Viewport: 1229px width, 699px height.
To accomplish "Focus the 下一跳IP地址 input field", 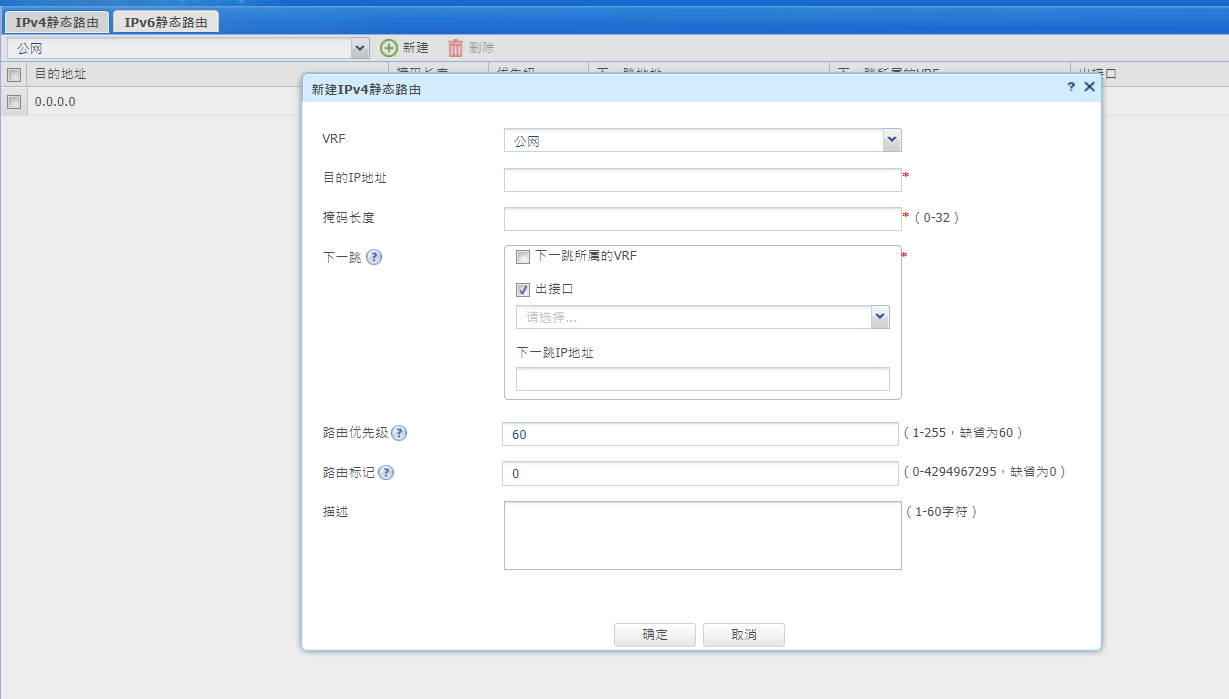I will coord(703,379).
